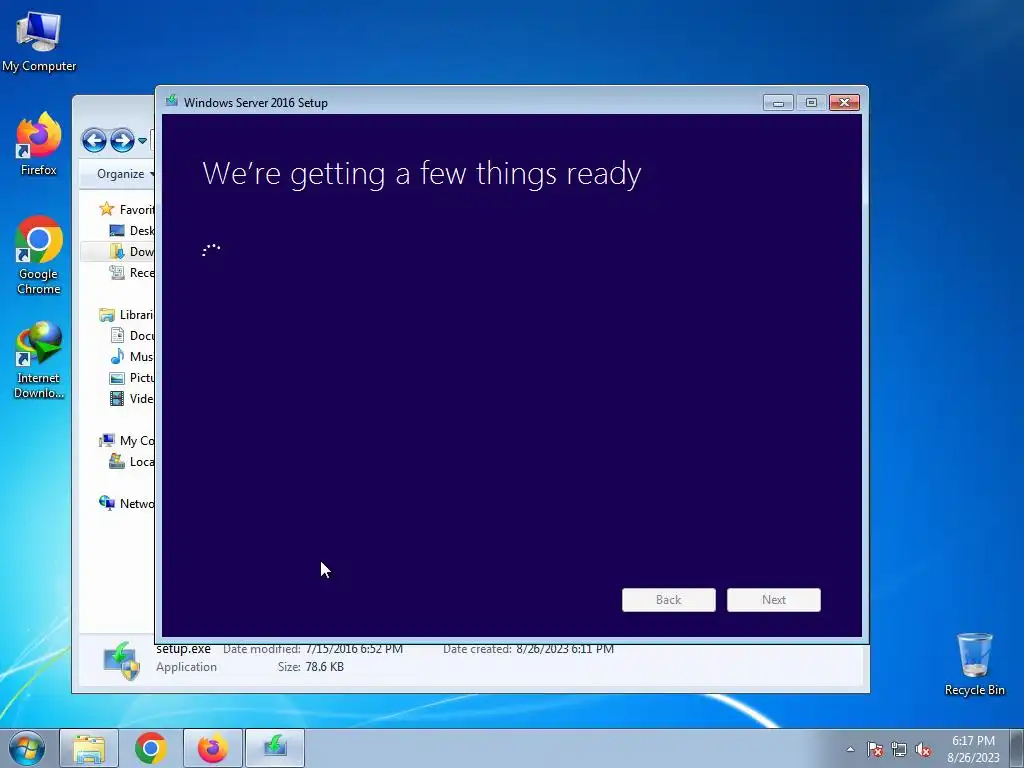The height and width of the screenshot is (768, 1024).
Task: Open Chrome from the taskbar
Action: point(151,748)
